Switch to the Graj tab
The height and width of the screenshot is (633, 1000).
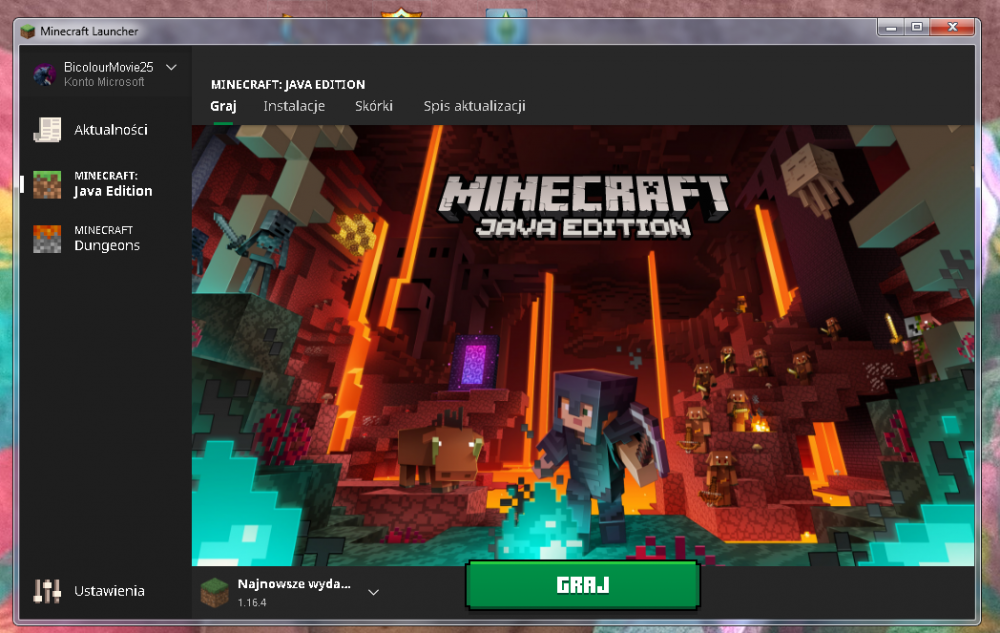coord(223,106)
